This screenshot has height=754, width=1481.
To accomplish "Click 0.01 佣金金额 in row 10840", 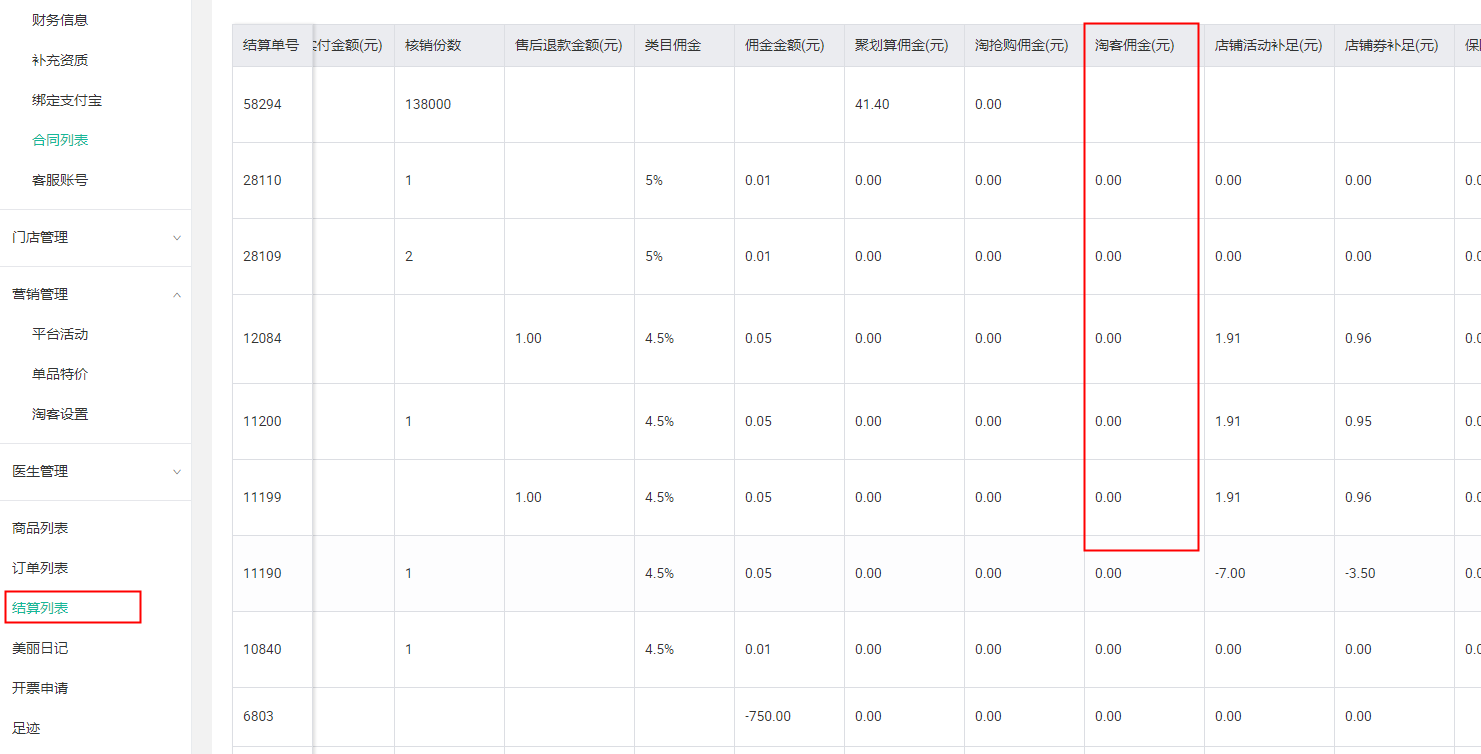I will (758, 649).
